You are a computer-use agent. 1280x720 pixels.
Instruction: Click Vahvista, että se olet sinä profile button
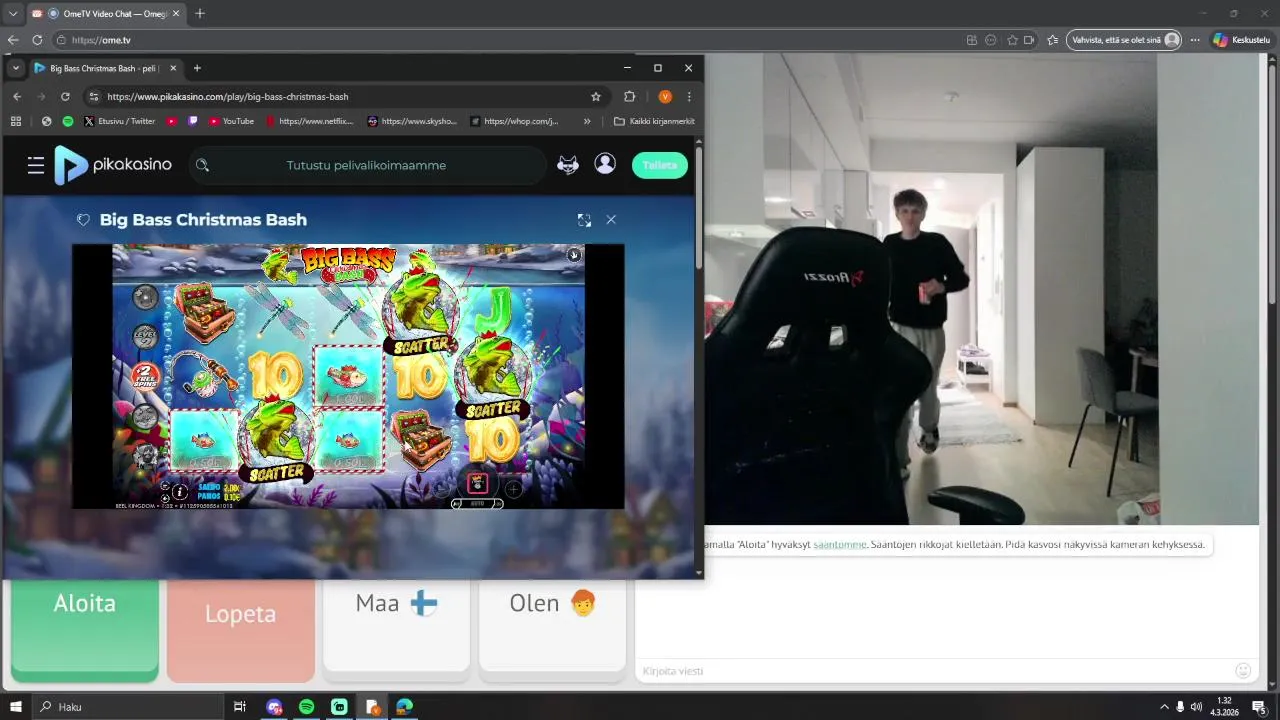[1124, 40]
